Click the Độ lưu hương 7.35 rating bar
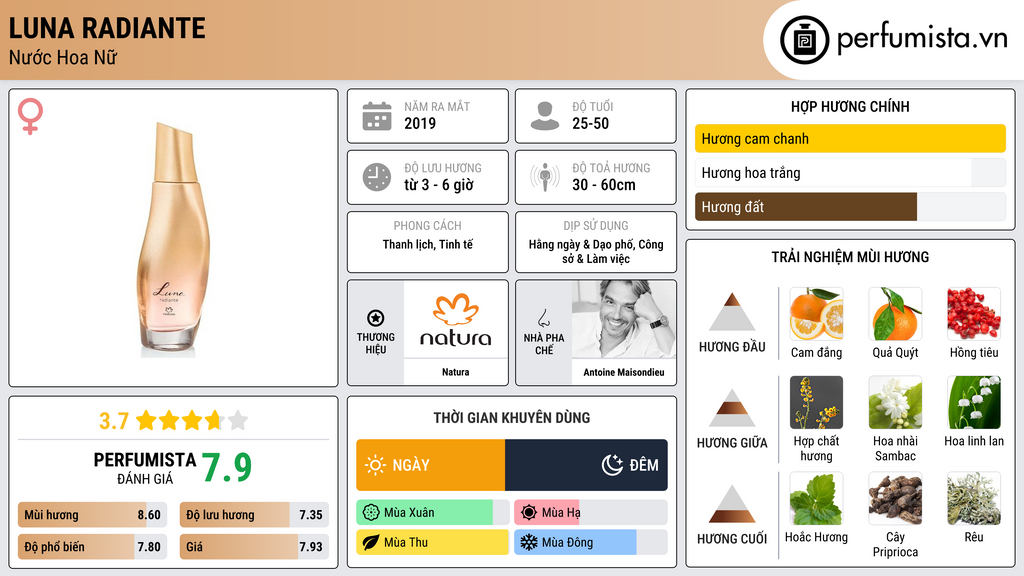This screenshot has height=576, width=1024. pos(254,515)
